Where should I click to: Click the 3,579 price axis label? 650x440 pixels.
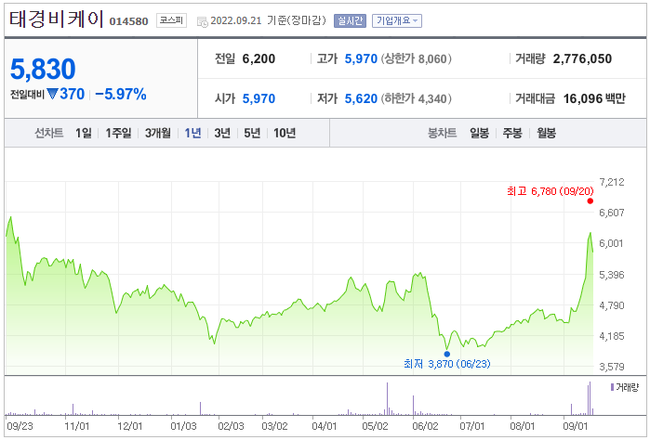pos(611,367)
